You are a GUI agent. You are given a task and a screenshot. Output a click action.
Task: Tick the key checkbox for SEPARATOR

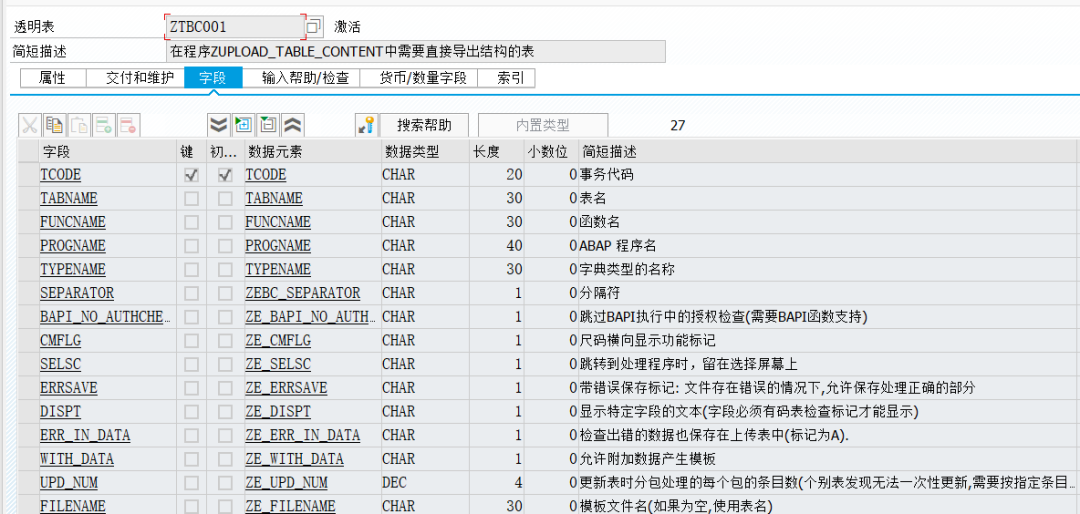coord(191,294)
